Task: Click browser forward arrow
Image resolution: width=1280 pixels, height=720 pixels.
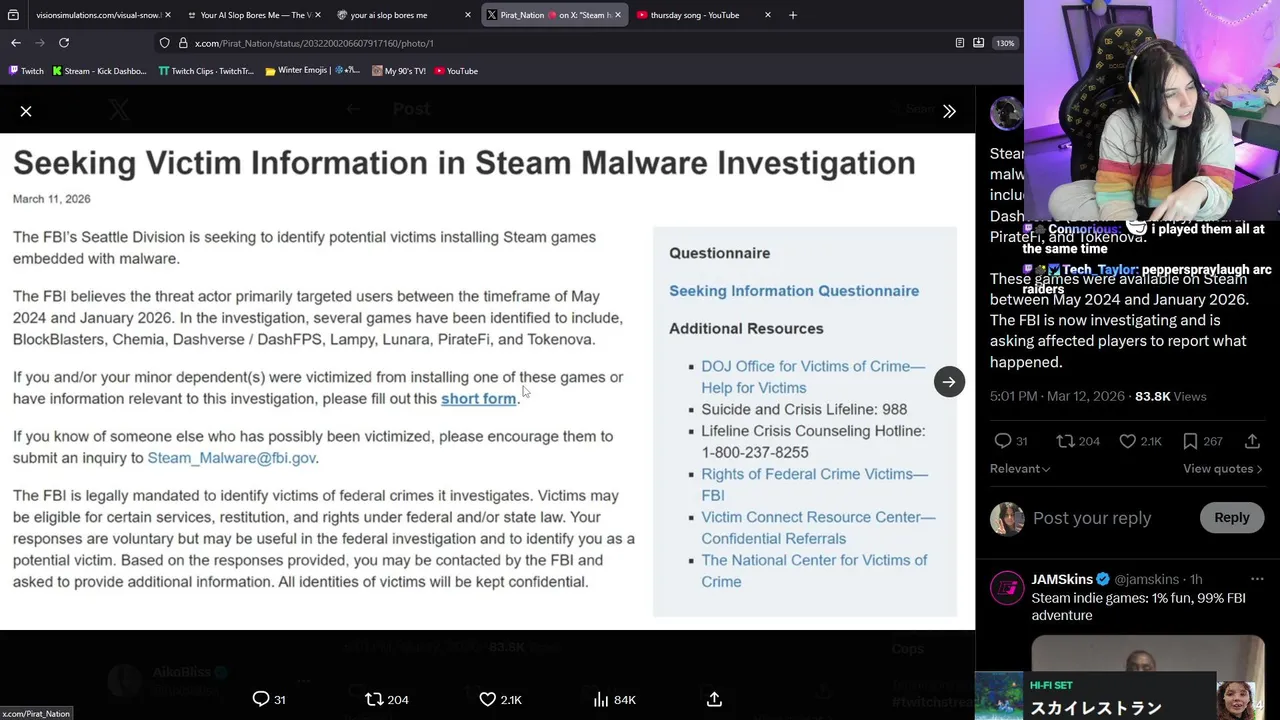Action: coord(40,43)
